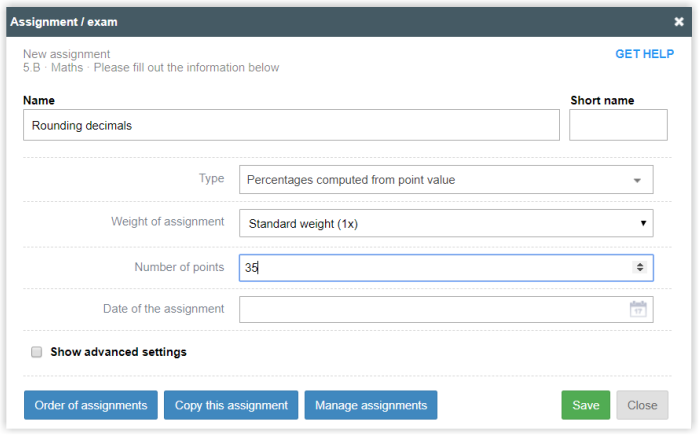Click the Save button
Image resolution: width=699 pixels, height=435 pixels.
click(x=585, y=405)
